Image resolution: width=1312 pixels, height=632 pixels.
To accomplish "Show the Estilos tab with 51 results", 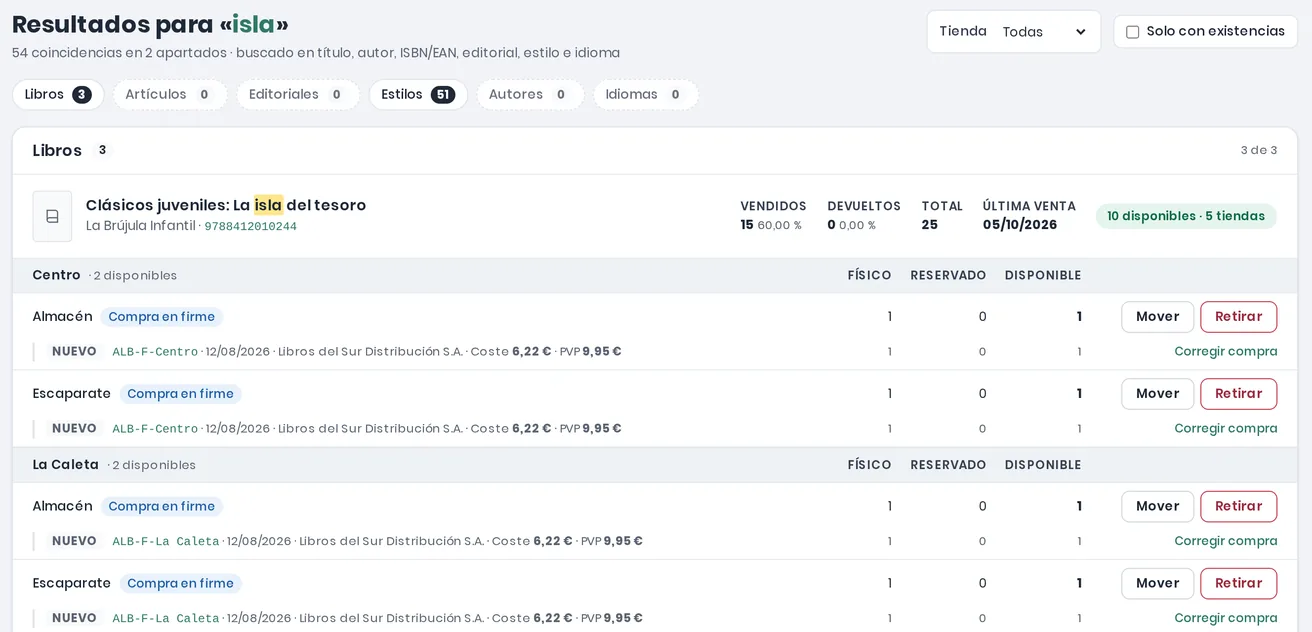I will [418, 95].
